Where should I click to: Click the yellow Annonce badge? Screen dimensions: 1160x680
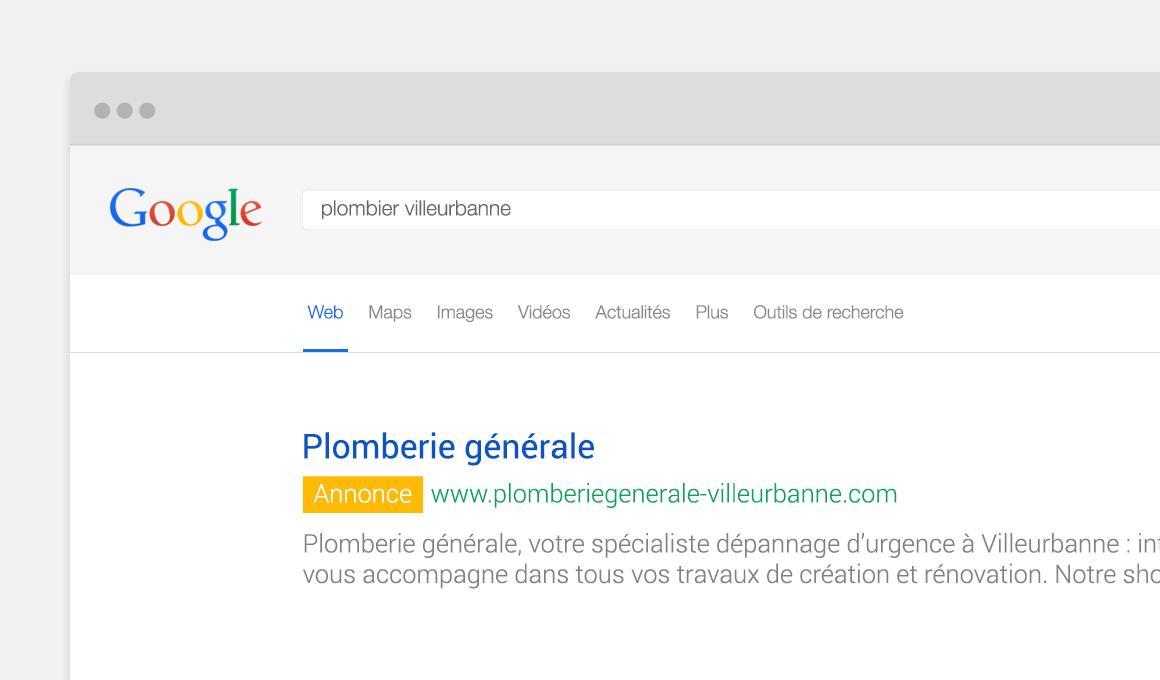(x=362, y=494)
